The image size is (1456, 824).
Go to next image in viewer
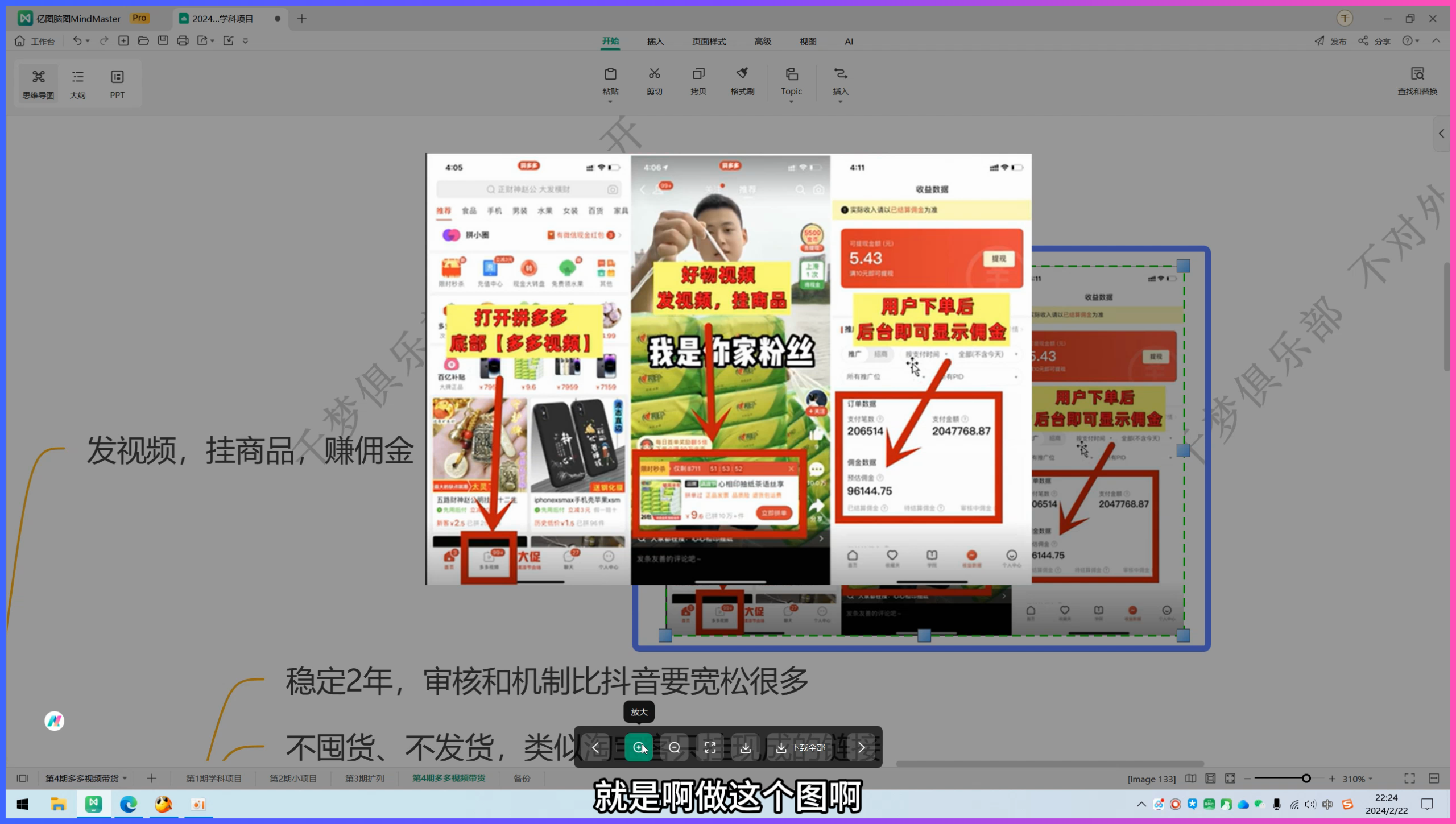point(862,747)
